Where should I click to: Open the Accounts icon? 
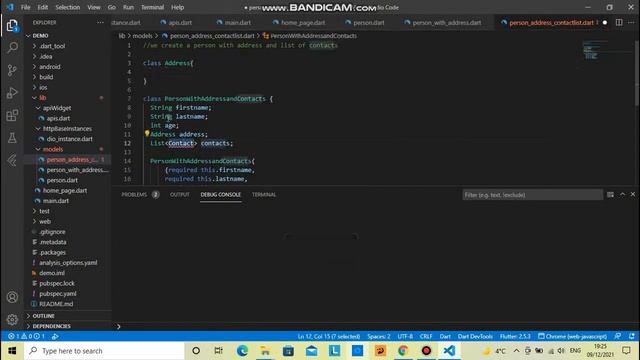tap(12, 297)
